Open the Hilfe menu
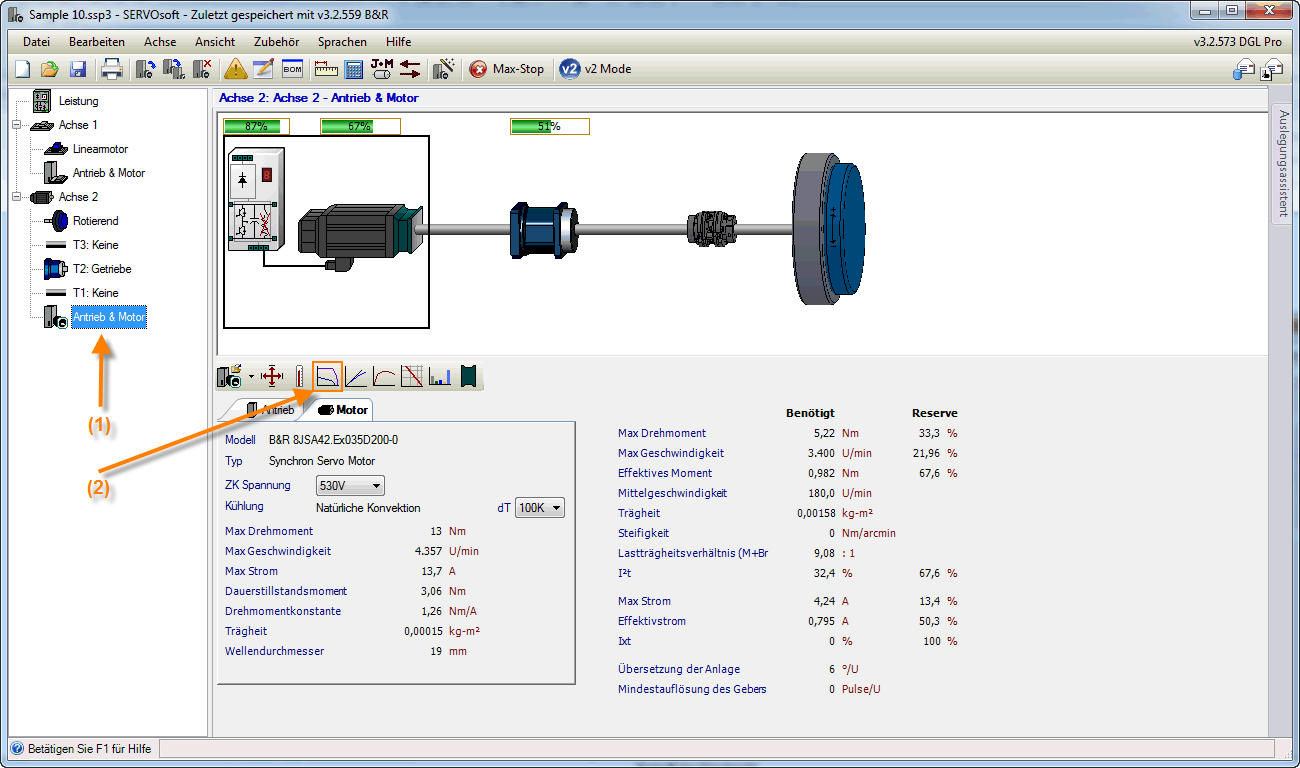This screenshot has width=1300, height=768. tap(398, 42)
